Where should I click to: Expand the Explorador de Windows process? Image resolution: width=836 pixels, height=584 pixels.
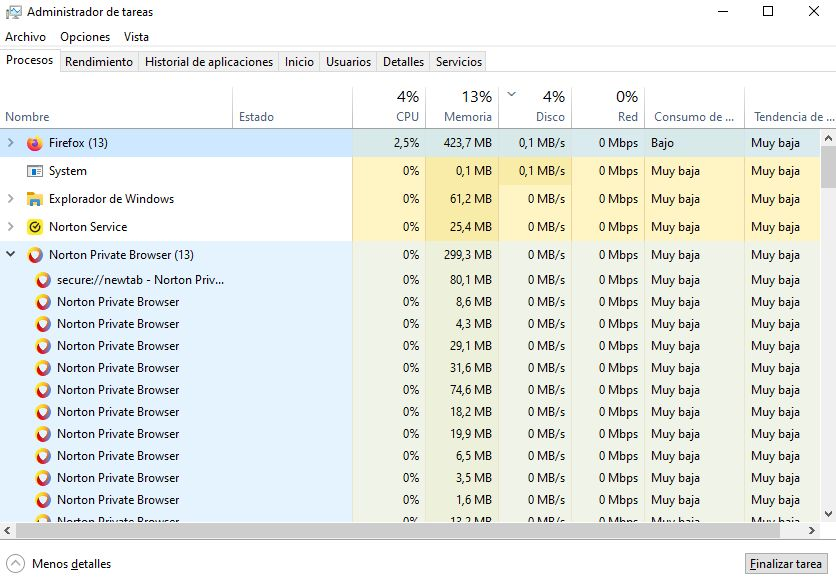pos(11,199)
